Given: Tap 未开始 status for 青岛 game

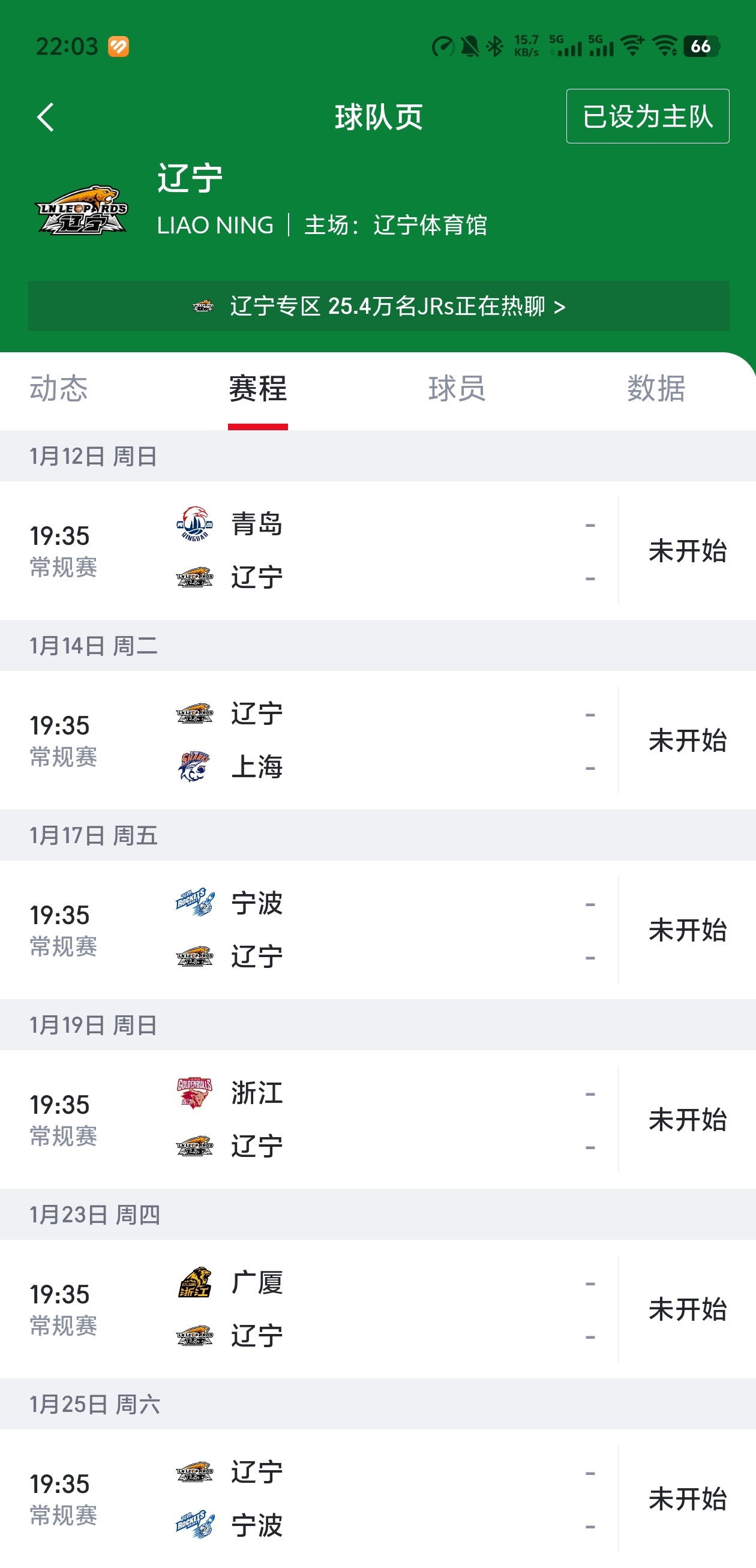Looking at the screenshot, I should (687, 551).
